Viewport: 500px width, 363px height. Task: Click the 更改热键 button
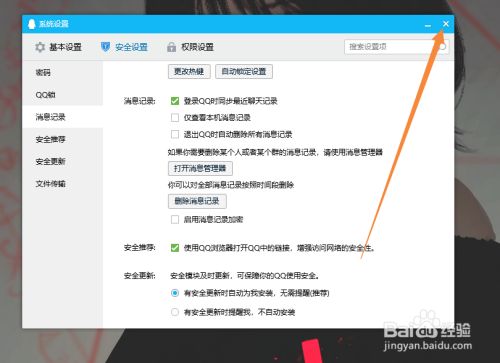[x=189, y=71]
